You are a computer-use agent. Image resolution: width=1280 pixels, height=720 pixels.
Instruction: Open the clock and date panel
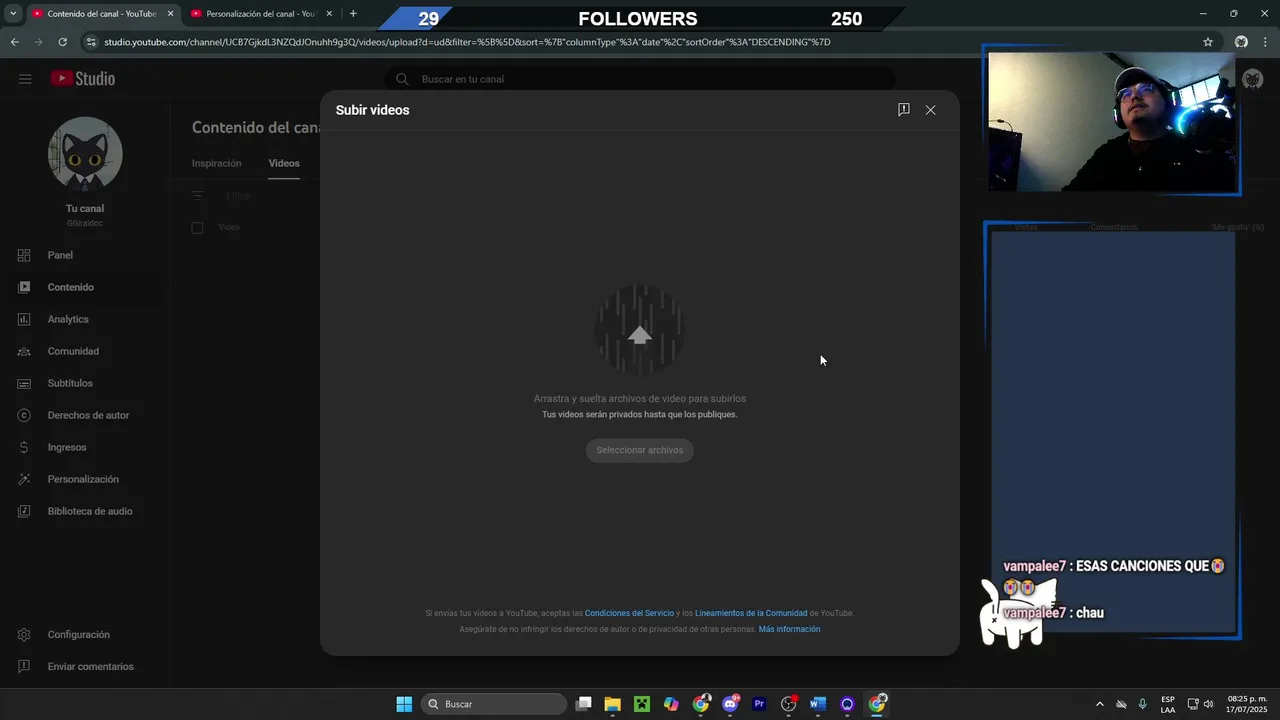pyautogui.click(x=1247, y=704)
